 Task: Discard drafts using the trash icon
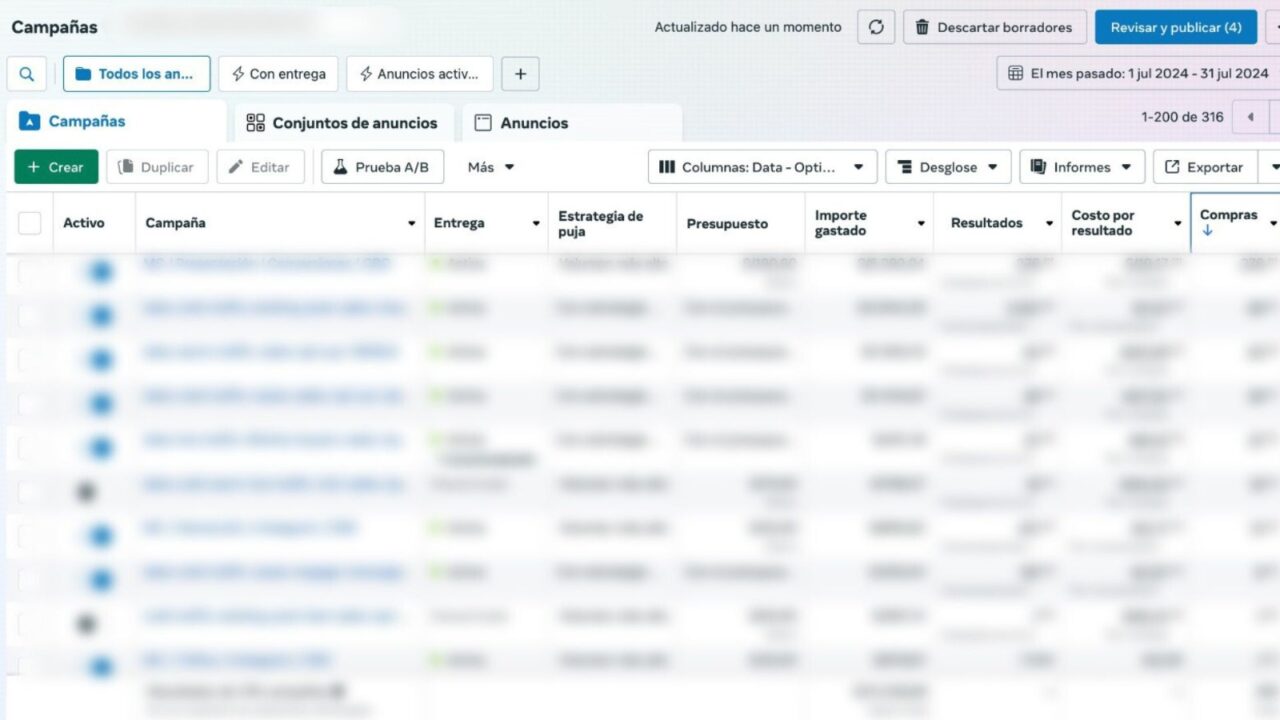(x=922, y=27)
